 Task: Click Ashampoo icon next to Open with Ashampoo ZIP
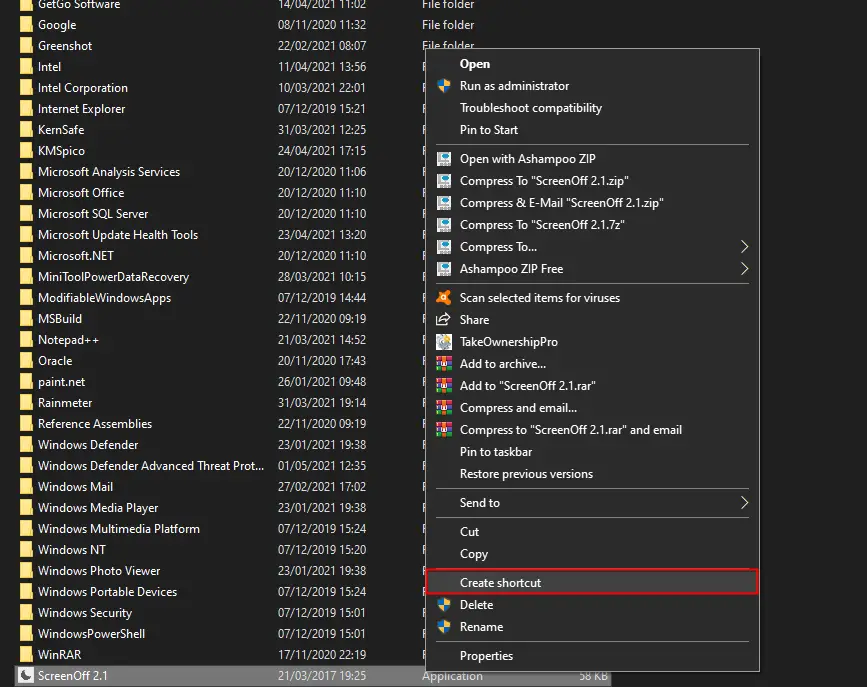click(444, 159)
